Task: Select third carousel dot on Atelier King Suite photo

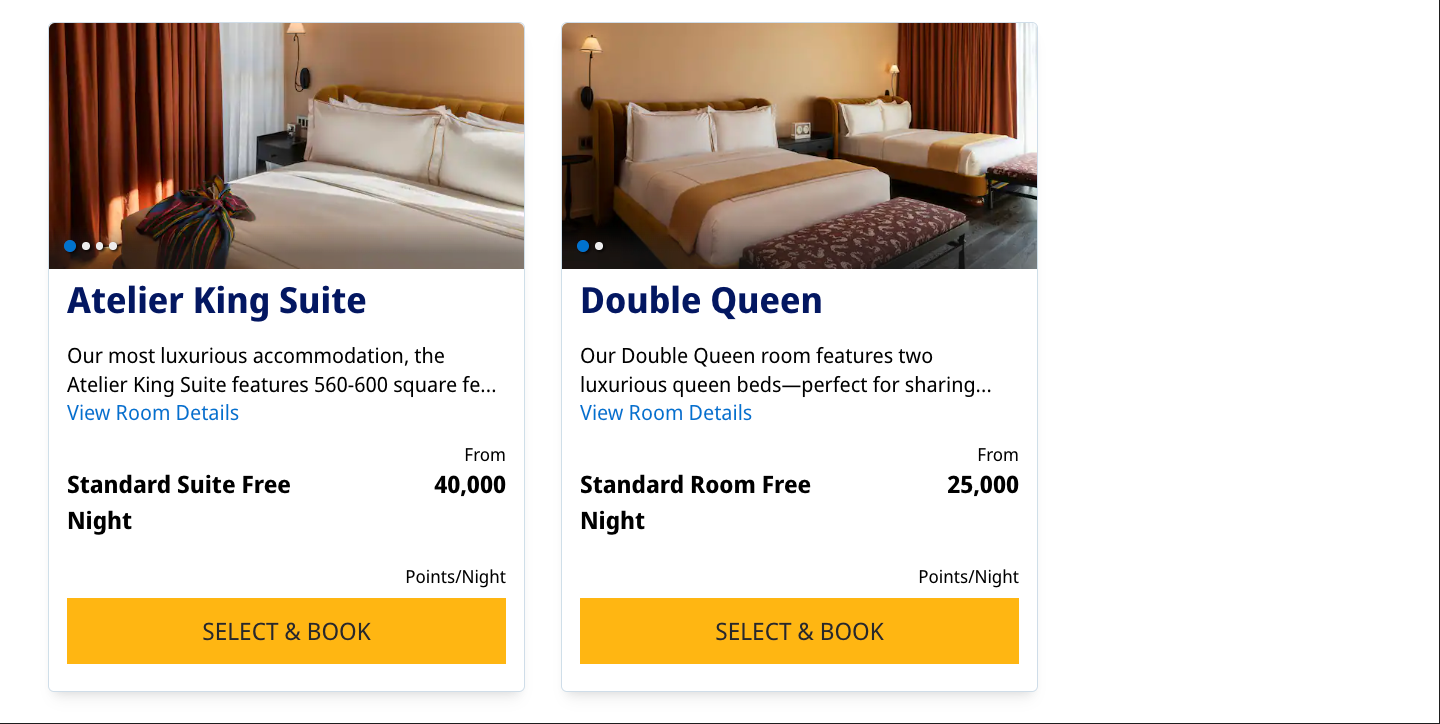Action: click(x=100, y=246)
